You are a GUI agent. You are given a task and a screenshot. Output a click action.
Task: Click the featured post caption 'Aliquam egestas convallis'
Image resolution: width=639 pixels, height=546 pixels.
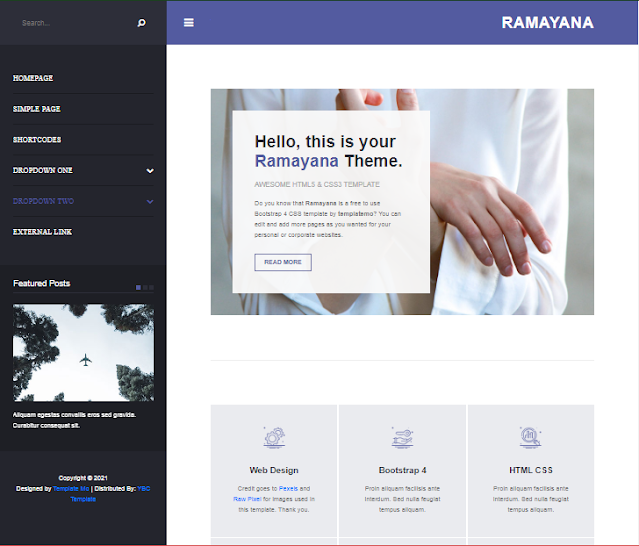[x=74, y=420]
